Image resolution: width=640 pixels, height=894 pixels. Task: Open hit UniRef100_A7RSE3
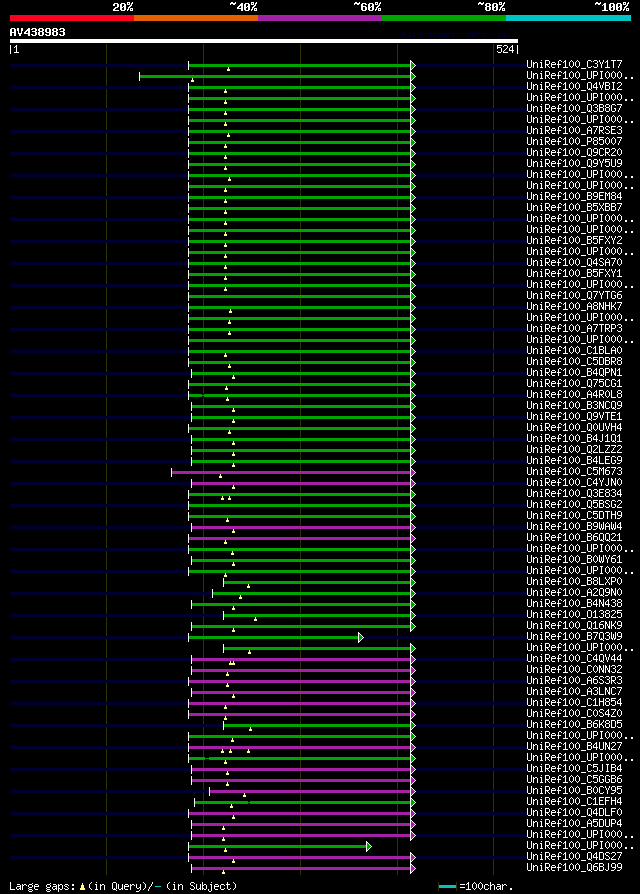tap(574, 131)
